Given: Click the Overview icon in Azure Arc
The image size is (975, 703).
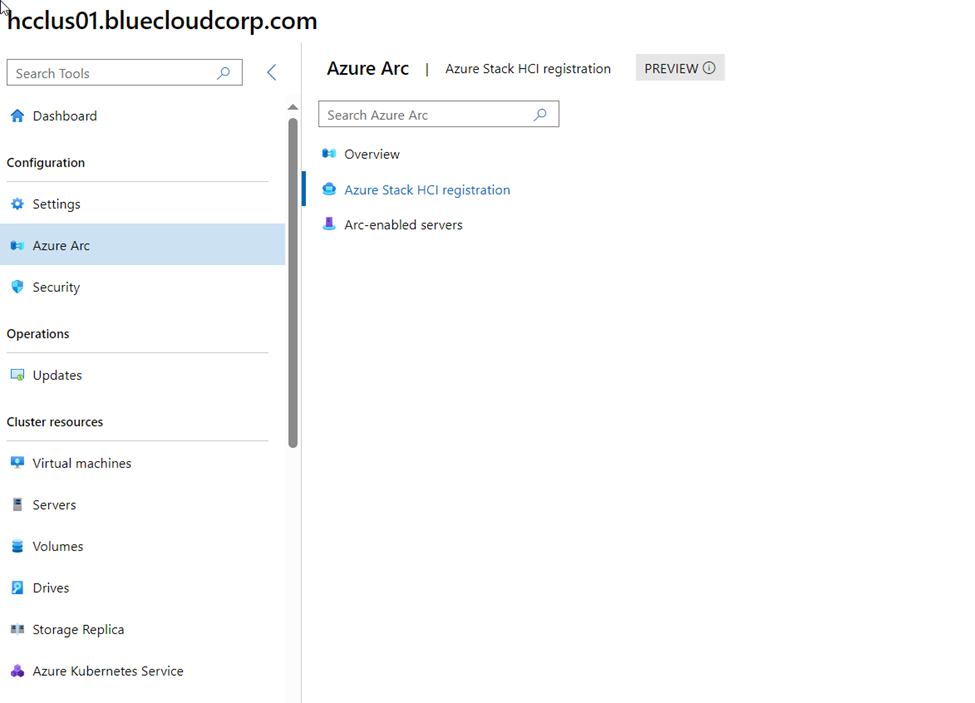Looking at the screenshot, I should coord(329,154).
